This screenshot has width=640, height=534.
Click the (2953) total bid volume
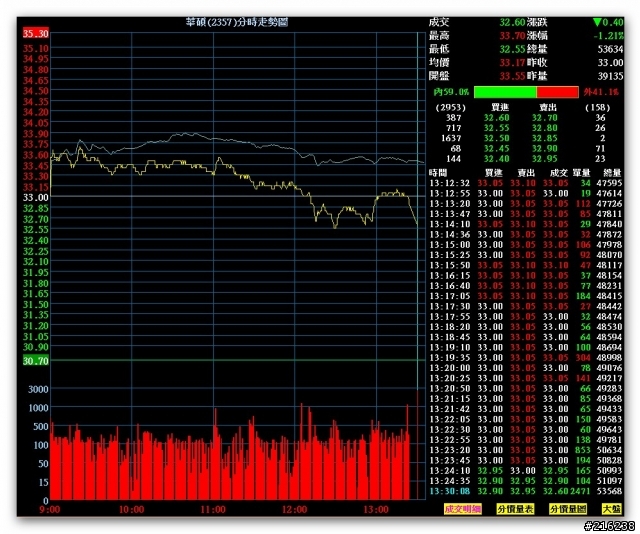coord(451,108)
